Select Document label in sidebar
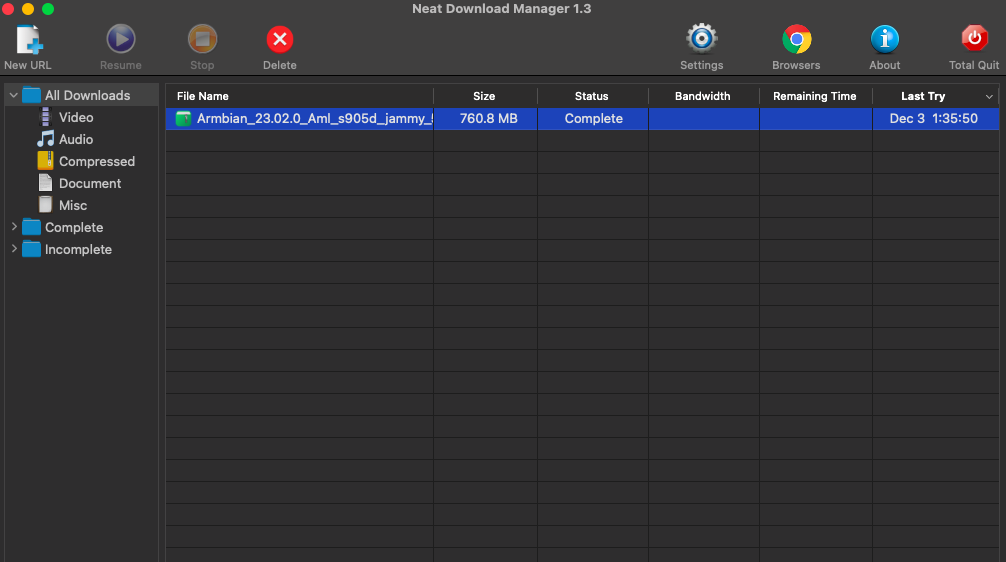The width and height of the screenshot is (1006, 562). [x=90, y=183]
